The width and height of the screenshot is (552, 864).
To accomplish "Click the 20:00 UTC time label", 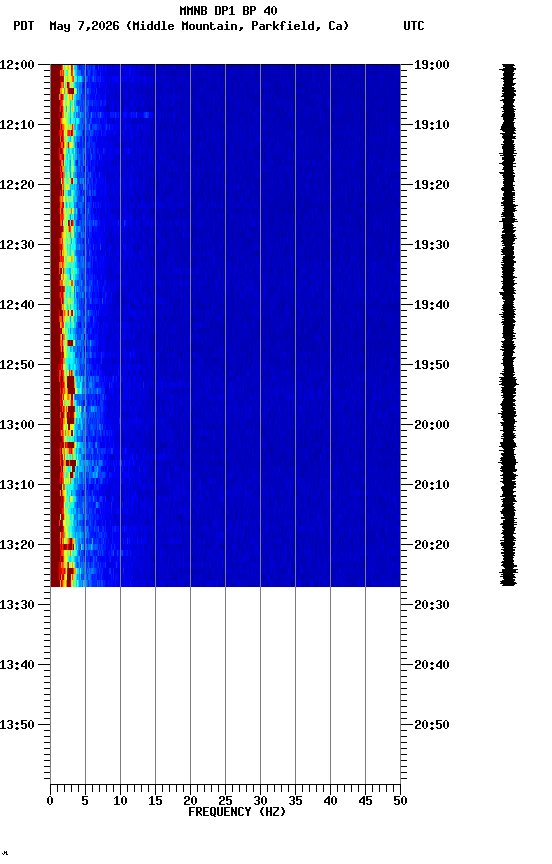I will coord(432,425).
